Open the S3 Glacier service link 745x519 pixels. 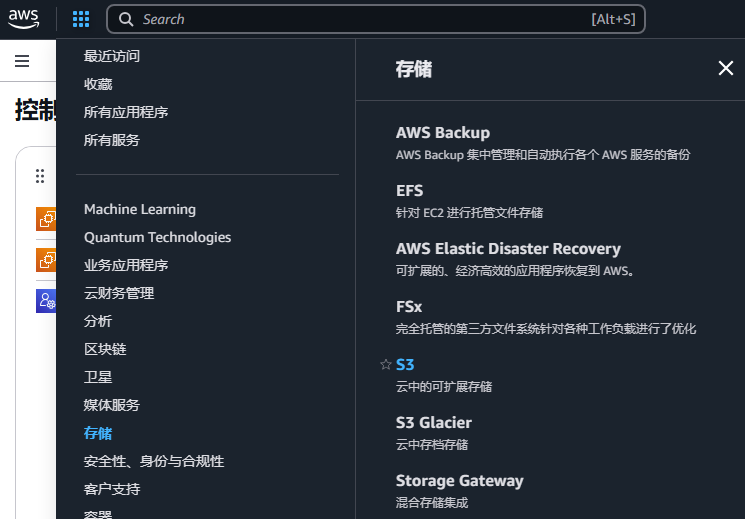[434, 423]
